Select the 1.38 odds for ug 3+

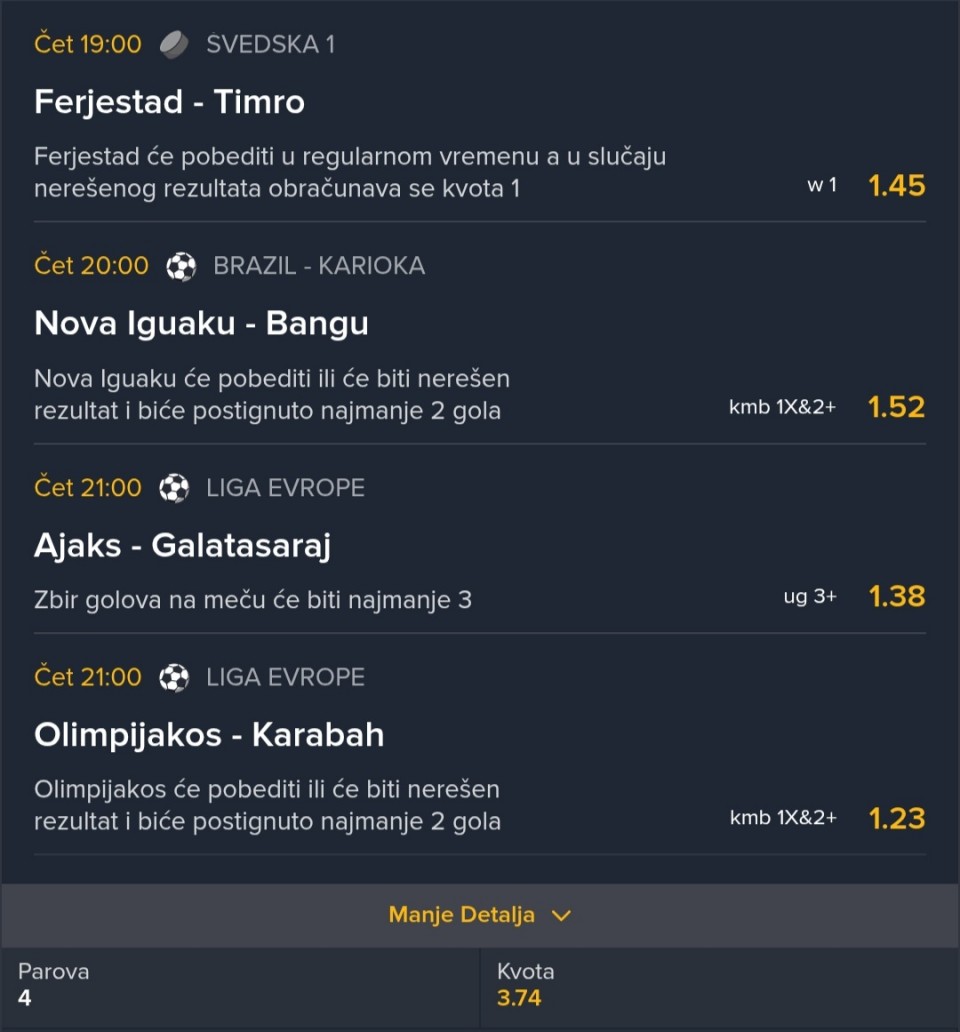[x=896, y=597]
